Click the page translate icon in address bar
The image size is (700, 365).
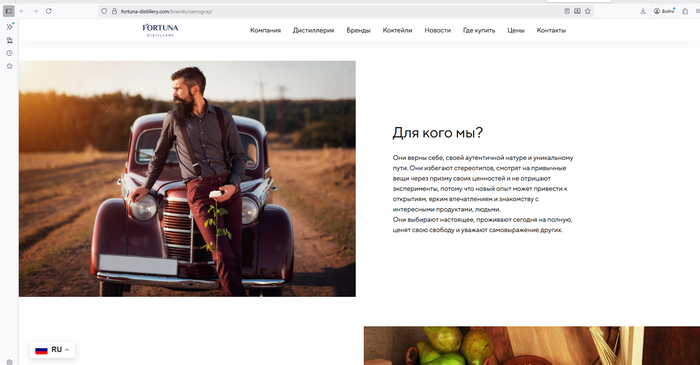click(577, 11)
